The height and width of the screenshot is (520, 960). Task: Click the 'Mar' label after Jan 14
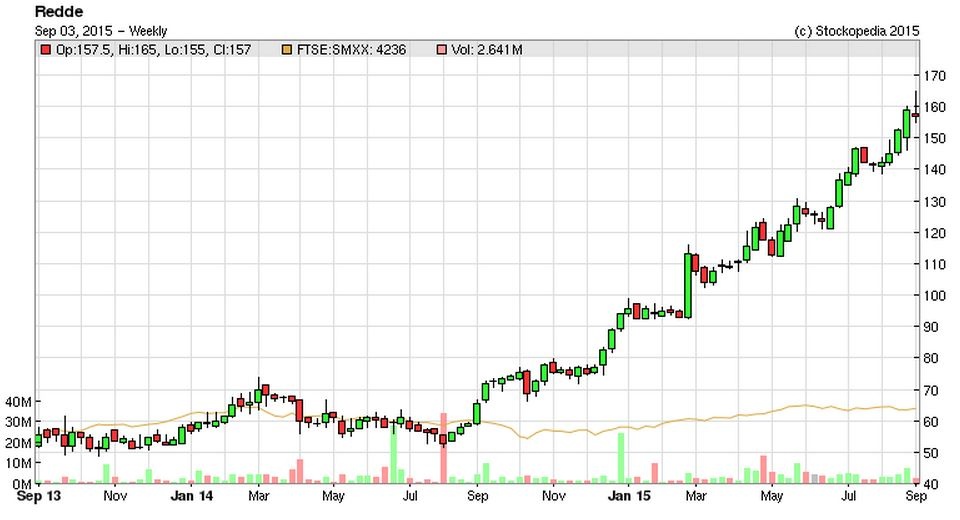click(x=258, y=496)
